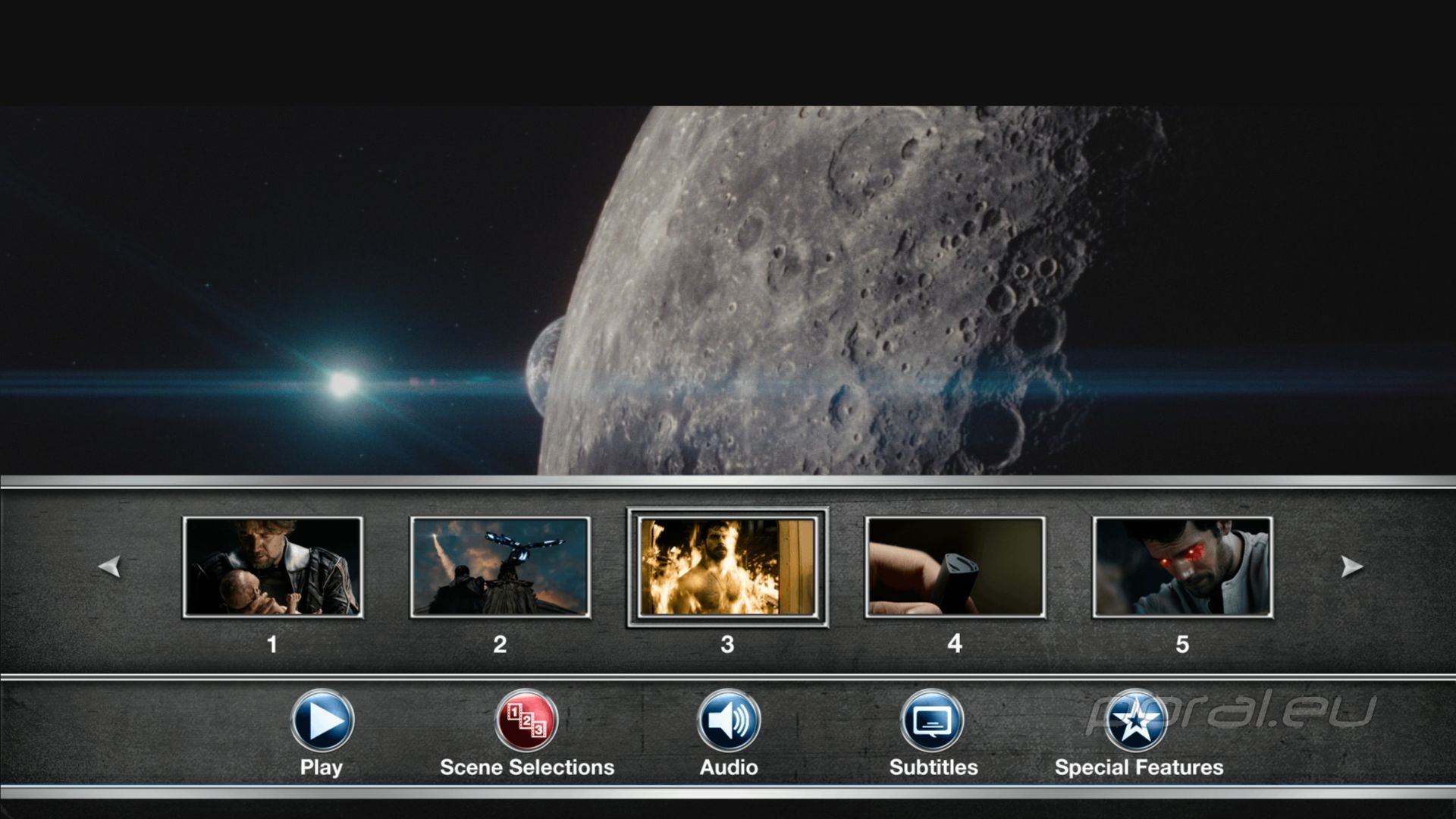Image resolution: width=1456 pixels, height=819 pixels.
Task: Select scene 4 thumbnail with hand
Action: click(955, 567)
